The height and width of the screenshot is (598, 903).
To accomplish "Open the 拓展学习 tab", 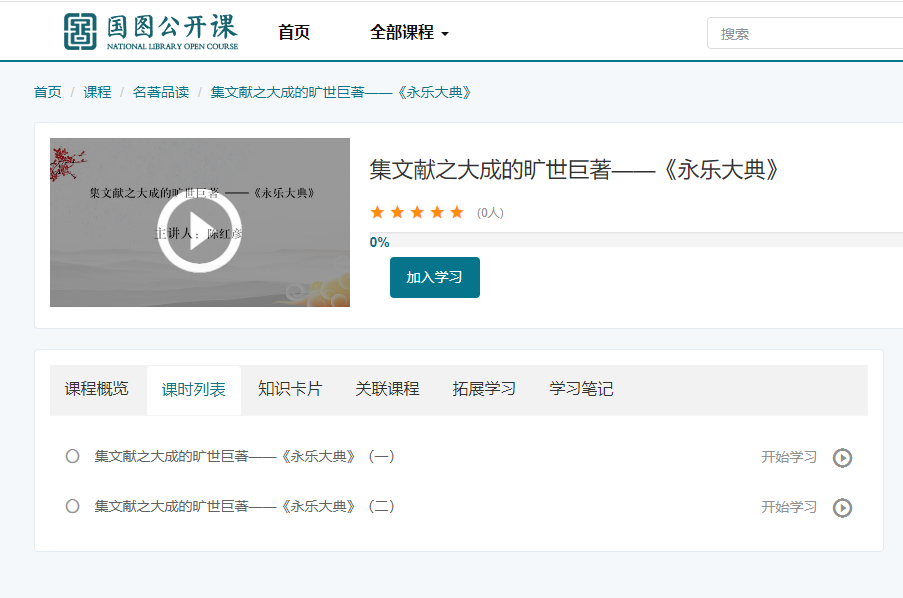I will (484, 389).
